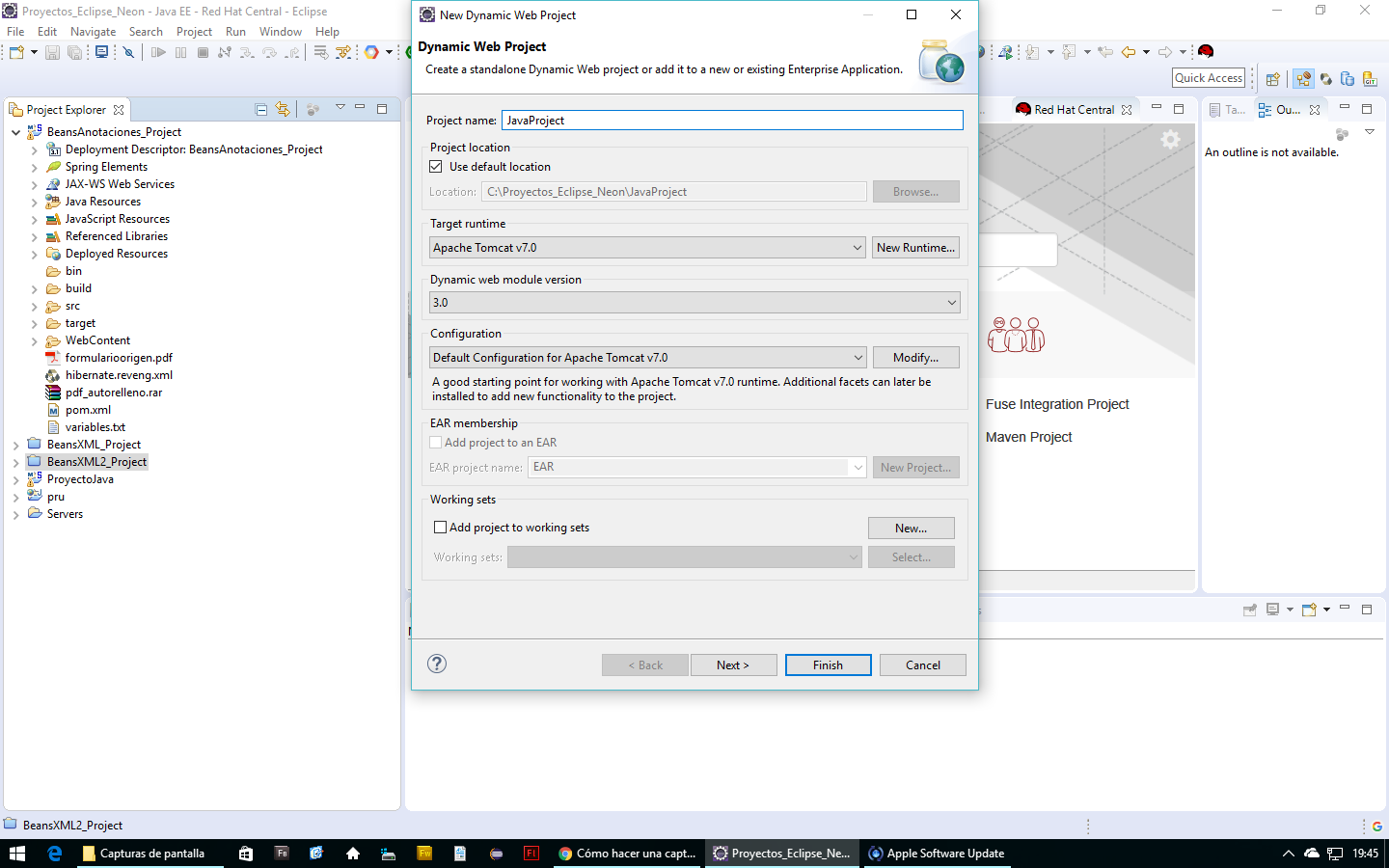The image size is (1389, 868).
Task: Toggle Link with Editor in Project Explorer
Action: coord(283,109)
